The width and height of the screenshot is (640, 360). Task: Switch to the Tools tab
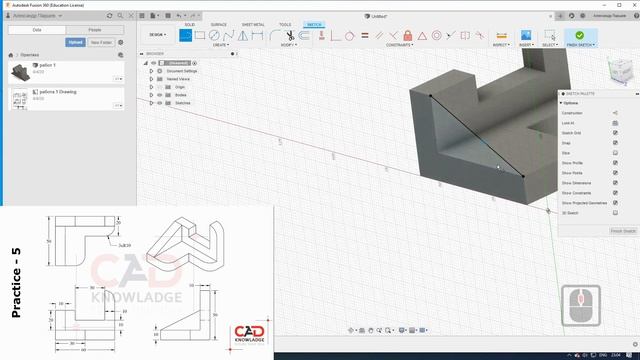tap(285, 24)
